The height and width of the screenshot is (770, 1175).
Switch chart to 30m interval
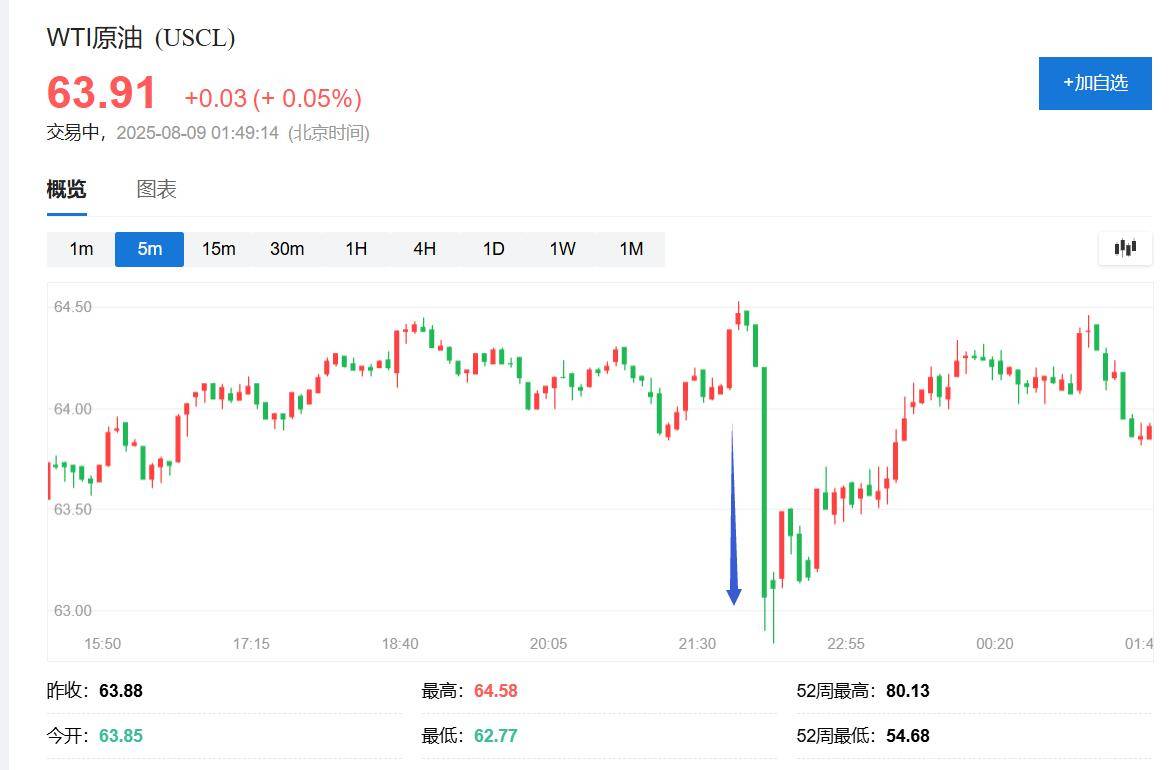[287, 249]
